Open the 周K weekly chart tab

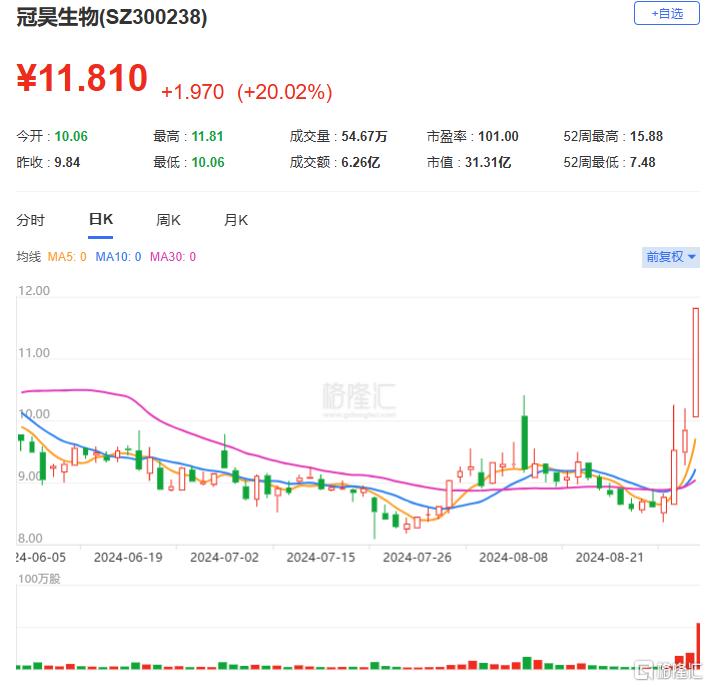pos(168,220)
